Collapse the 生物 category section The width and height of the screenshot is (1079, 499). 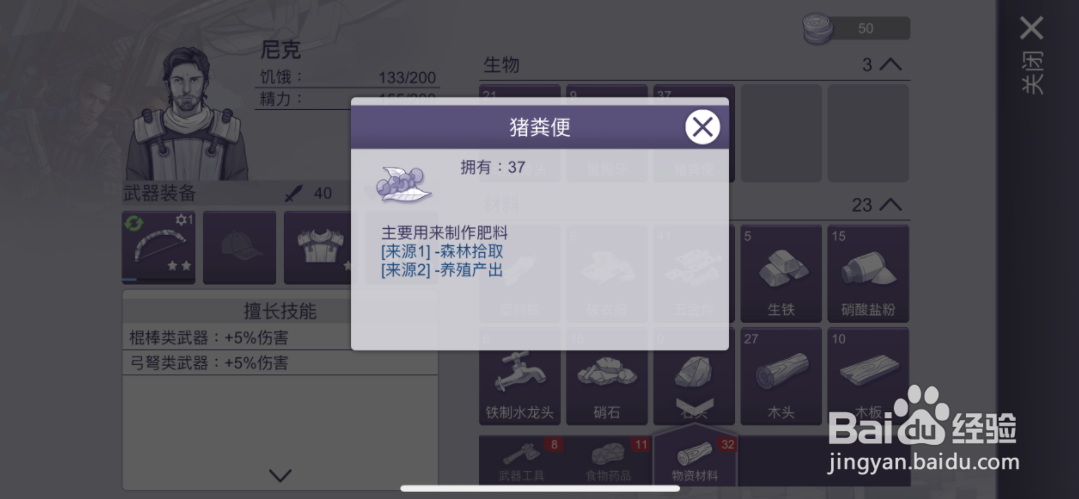click(890, 65)
